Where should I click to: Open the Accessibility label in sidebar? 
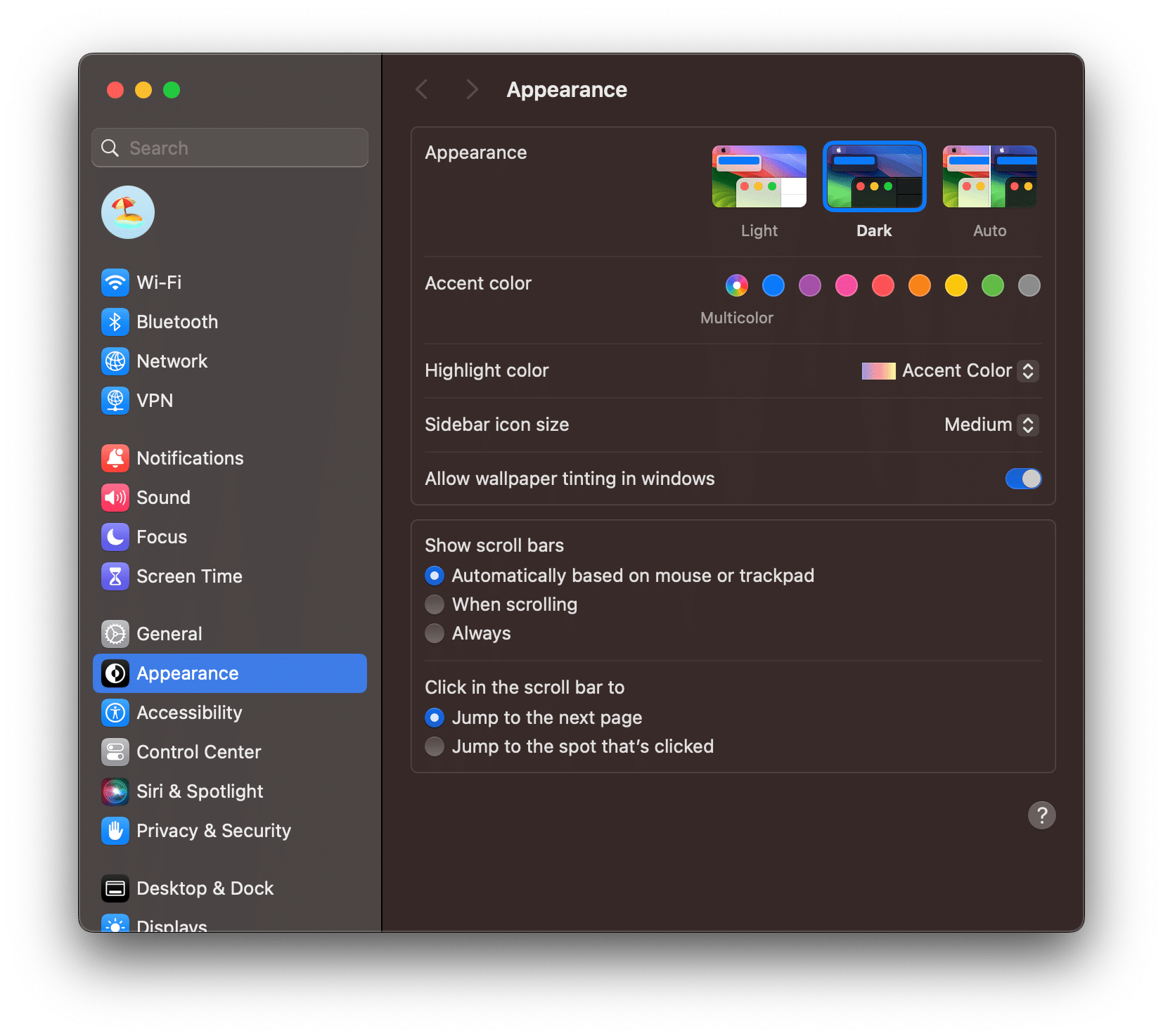[189, 713]
